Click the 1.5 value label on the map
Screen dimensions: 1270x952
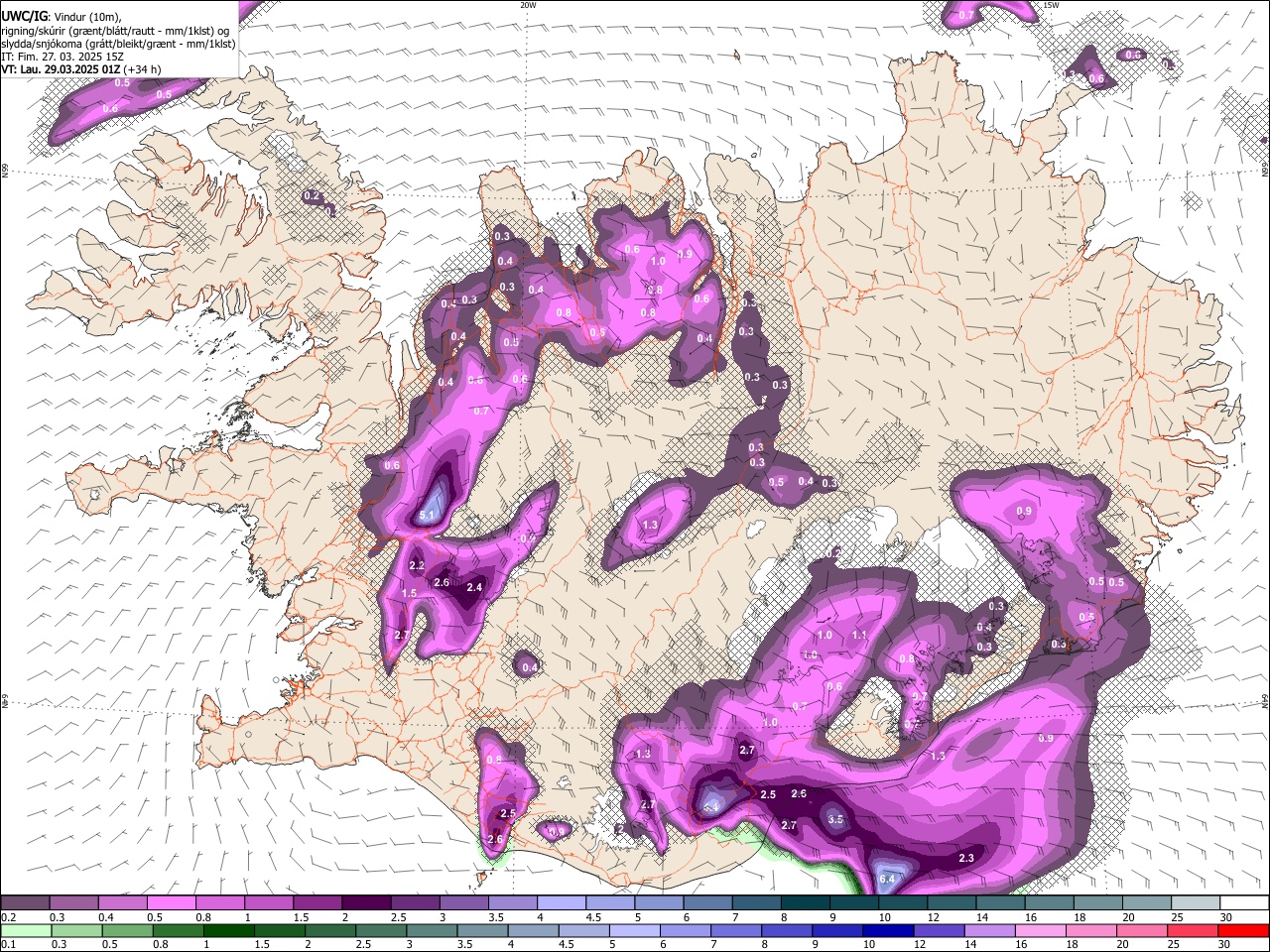tap(409, 593)
